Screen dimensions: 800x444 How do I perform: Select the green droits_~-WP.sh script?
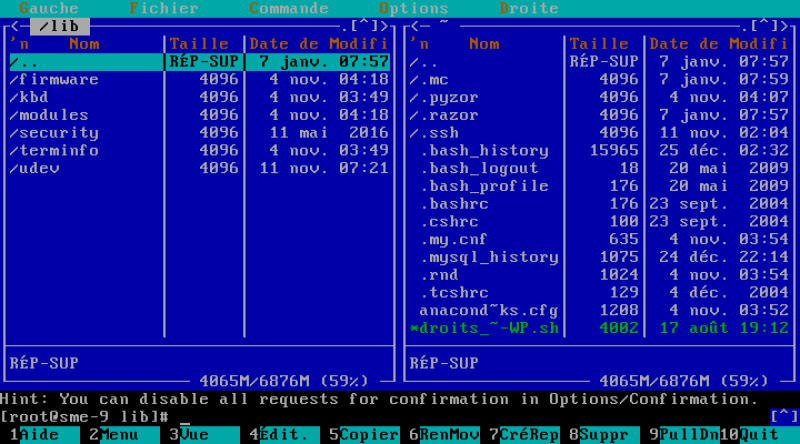599,328
